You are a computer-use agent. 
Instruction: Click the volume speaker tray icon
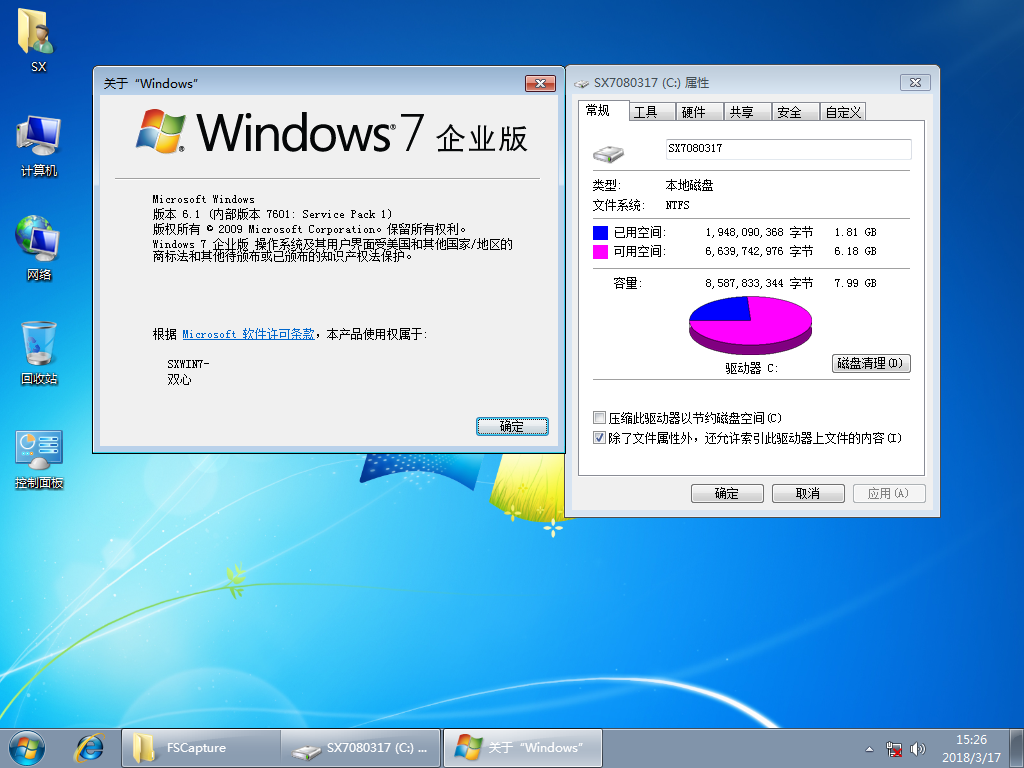(918, 748)
